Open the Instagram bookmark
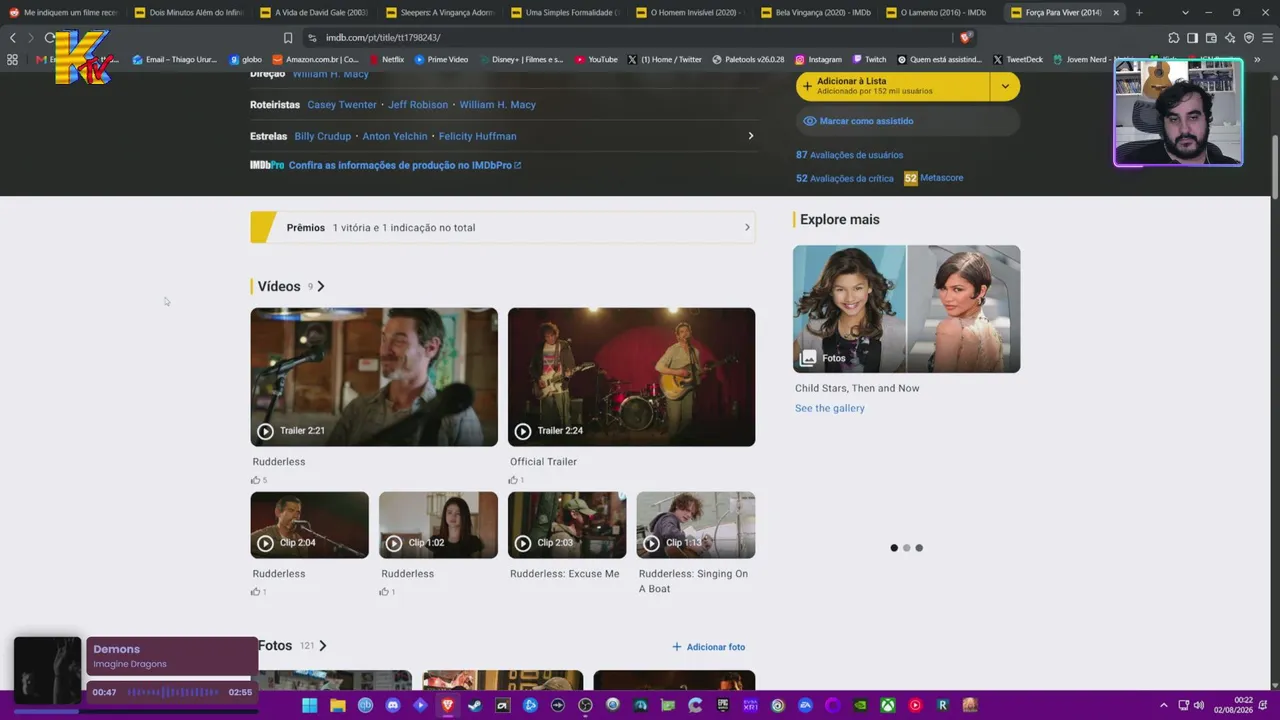The image size is (1280, 720). click(x=819, y=60)
